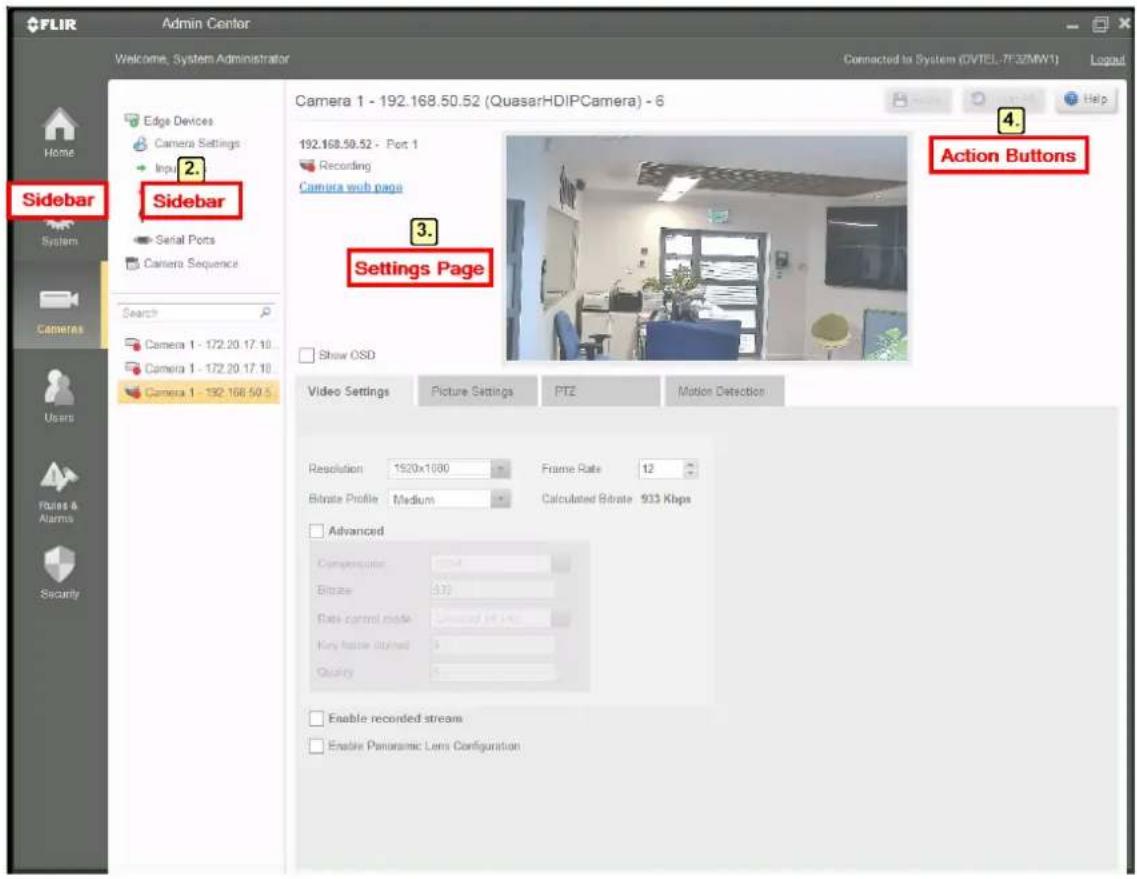Click the Welcome, System Administrator text
The image size is (1137, 879).
click(202, 59)
